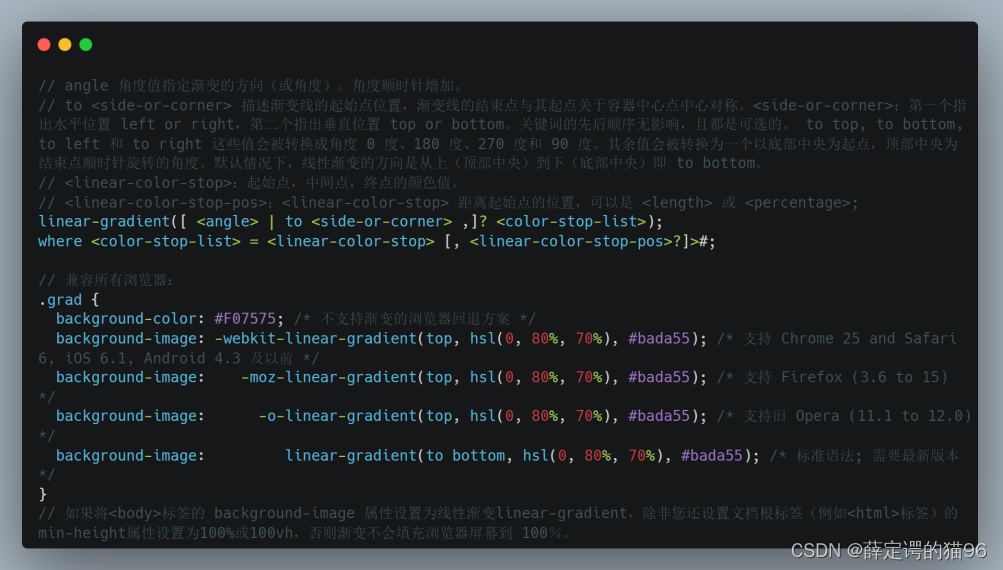Click the "// 兼容所有浏览器" comment line
This screenshot has height=570, width=1003.
(x=106, y=280)
